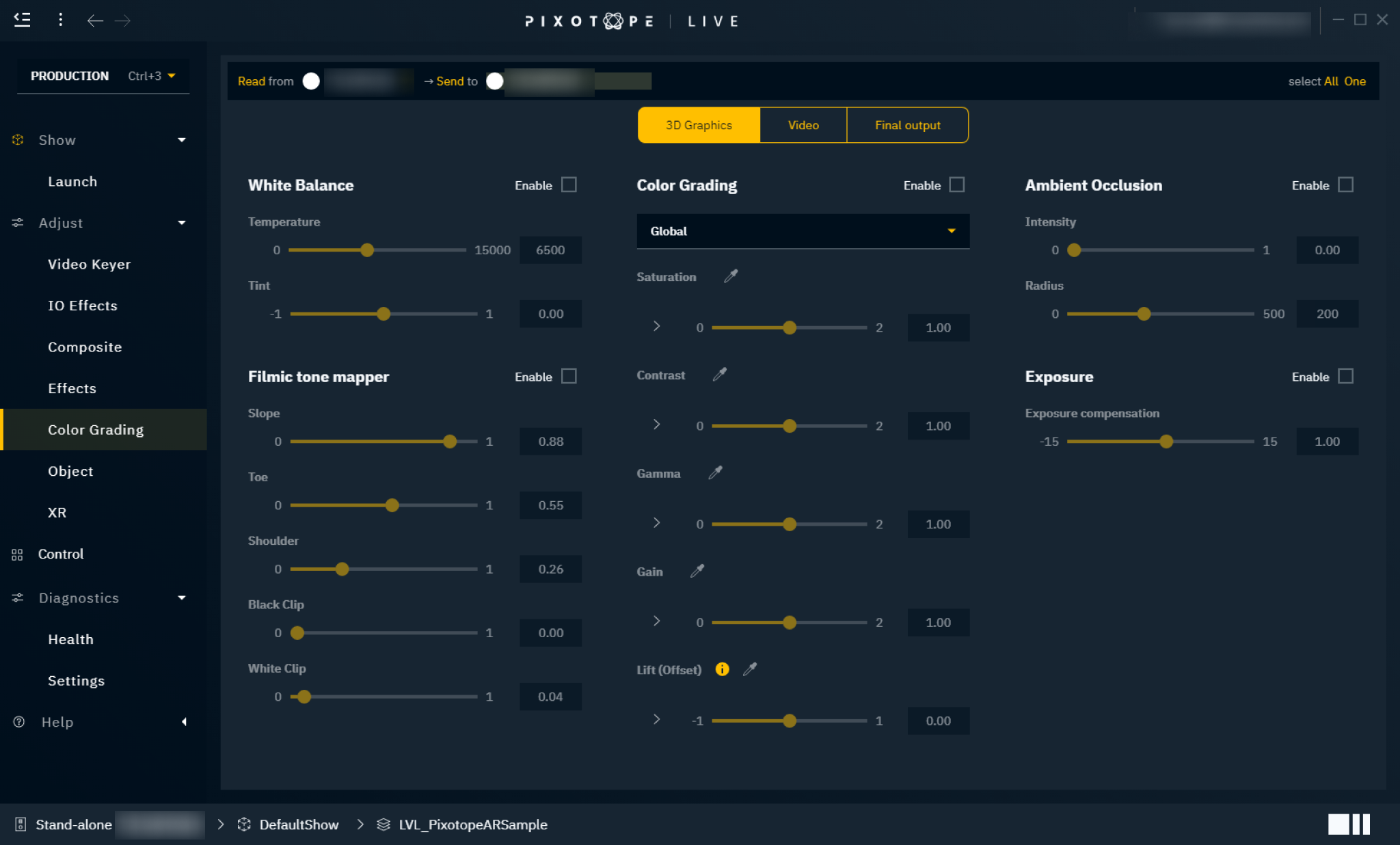Click the Gamma eyedropper picker
Viewport: 1400px width, 845px height.
point(715,473)
